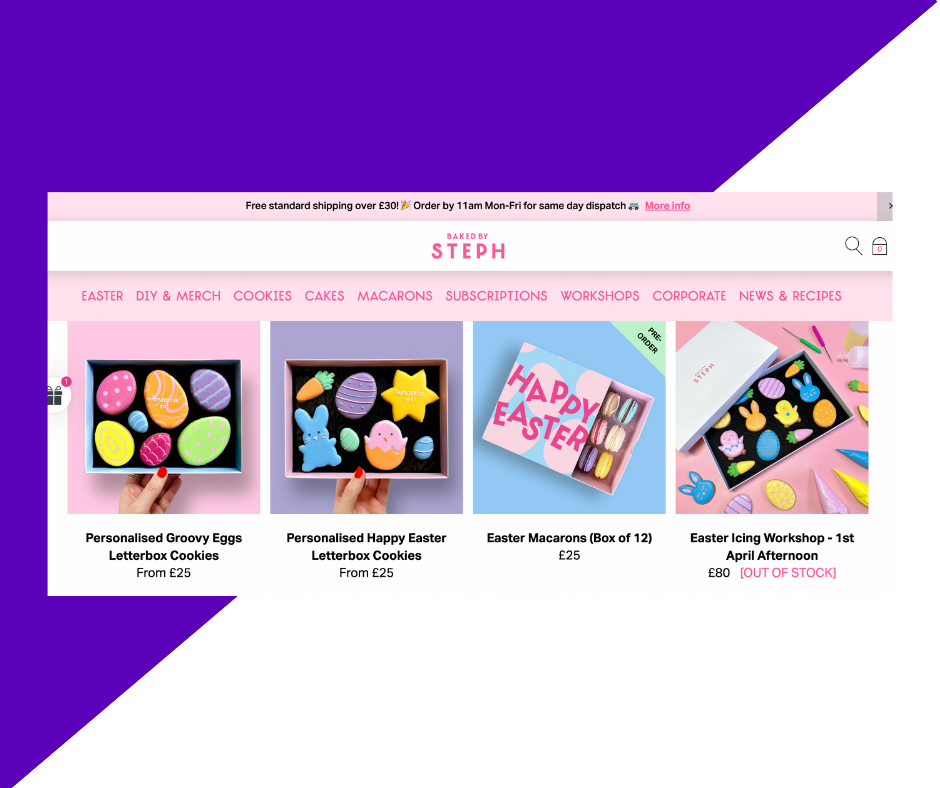
Task: Open the Subscriptions menu item
Action: point(496,296)
